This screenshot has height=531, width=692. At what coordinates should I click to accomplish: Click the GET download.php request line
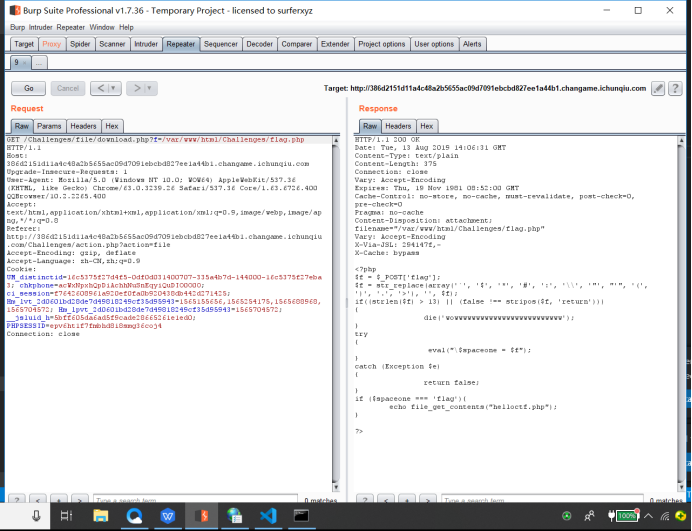point(155,140)
